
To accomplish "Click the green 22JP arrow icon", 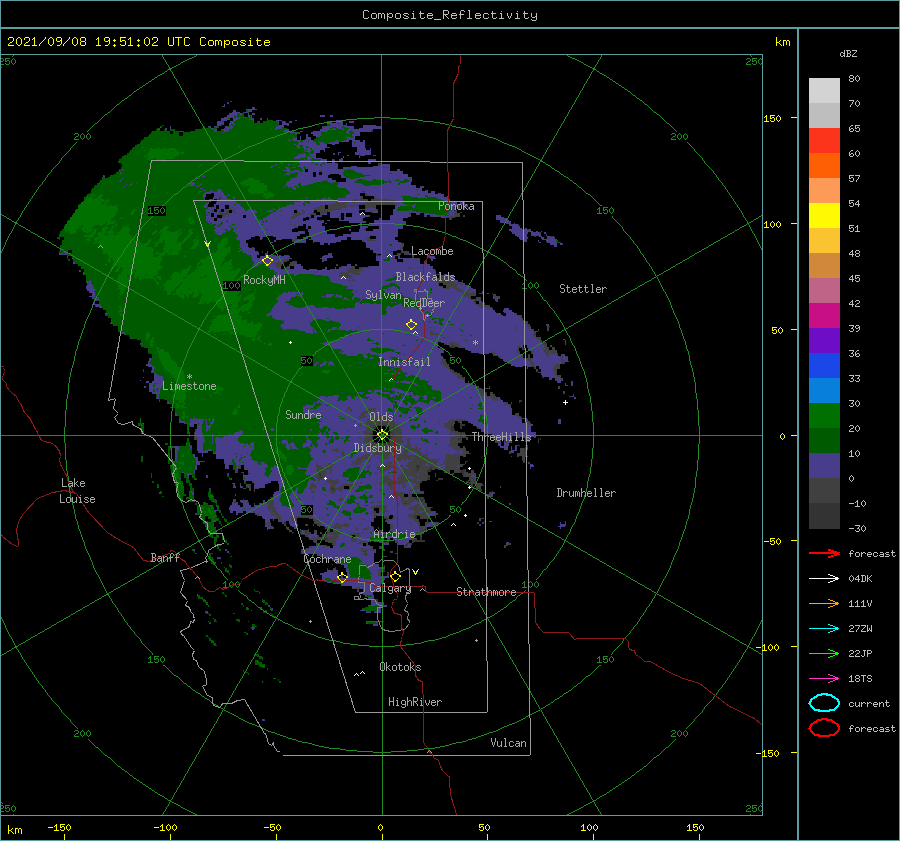I will click(x=824, y=653).
